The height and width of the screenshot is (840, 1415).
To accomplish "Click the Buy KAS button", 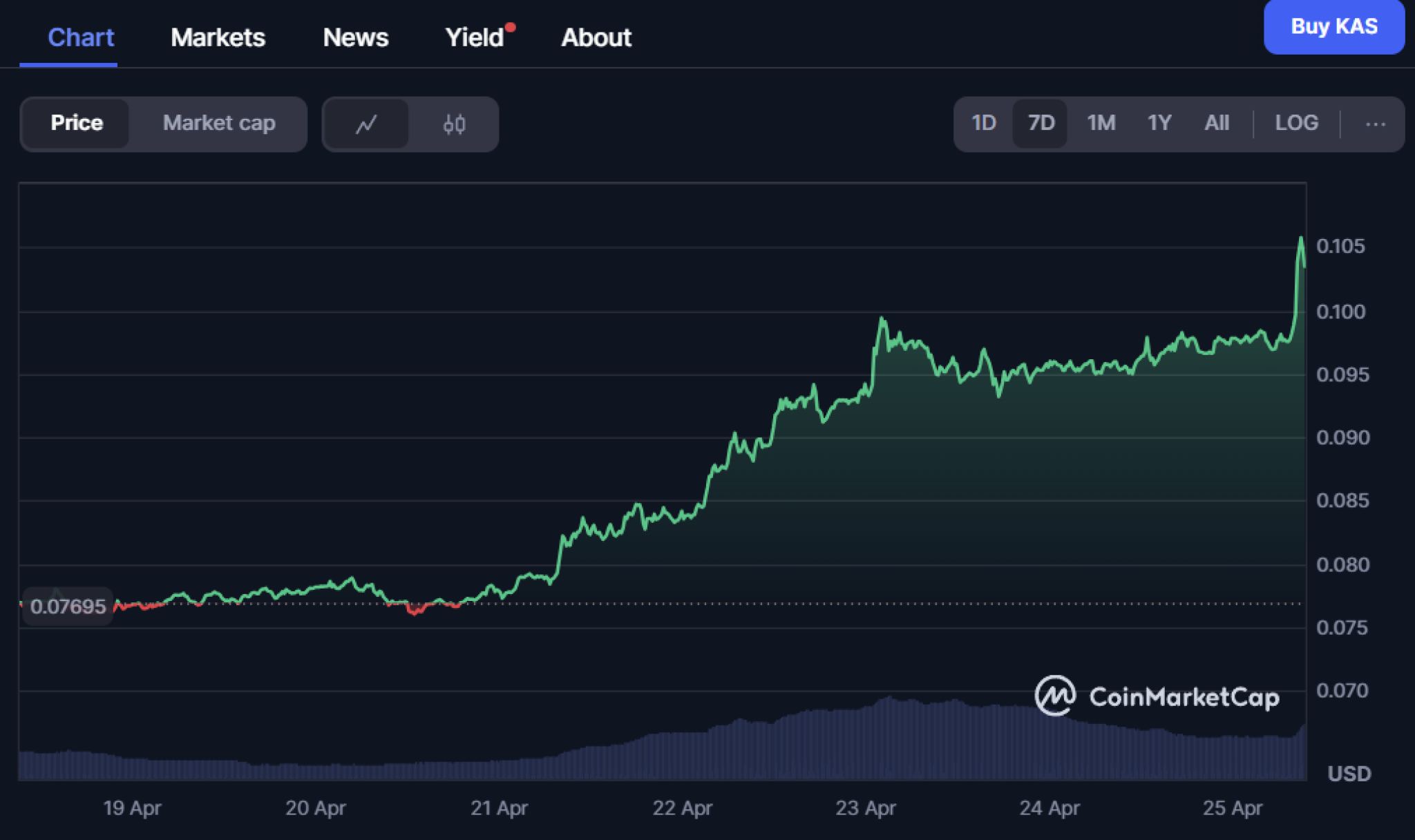I will tap(1334, 27).
